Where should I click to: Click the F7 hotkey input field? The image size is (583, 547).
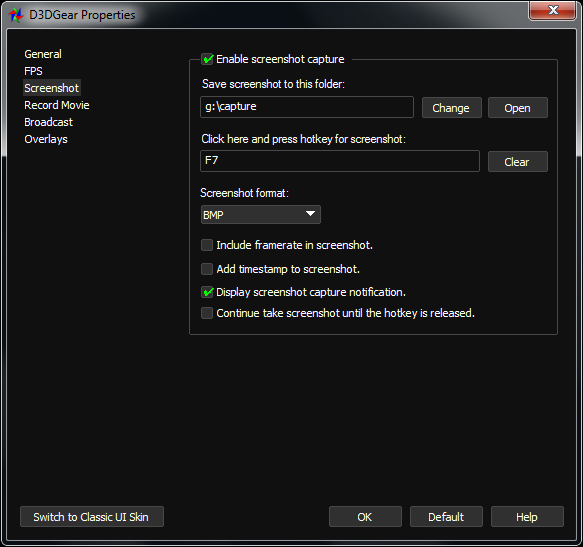point(340,161)
